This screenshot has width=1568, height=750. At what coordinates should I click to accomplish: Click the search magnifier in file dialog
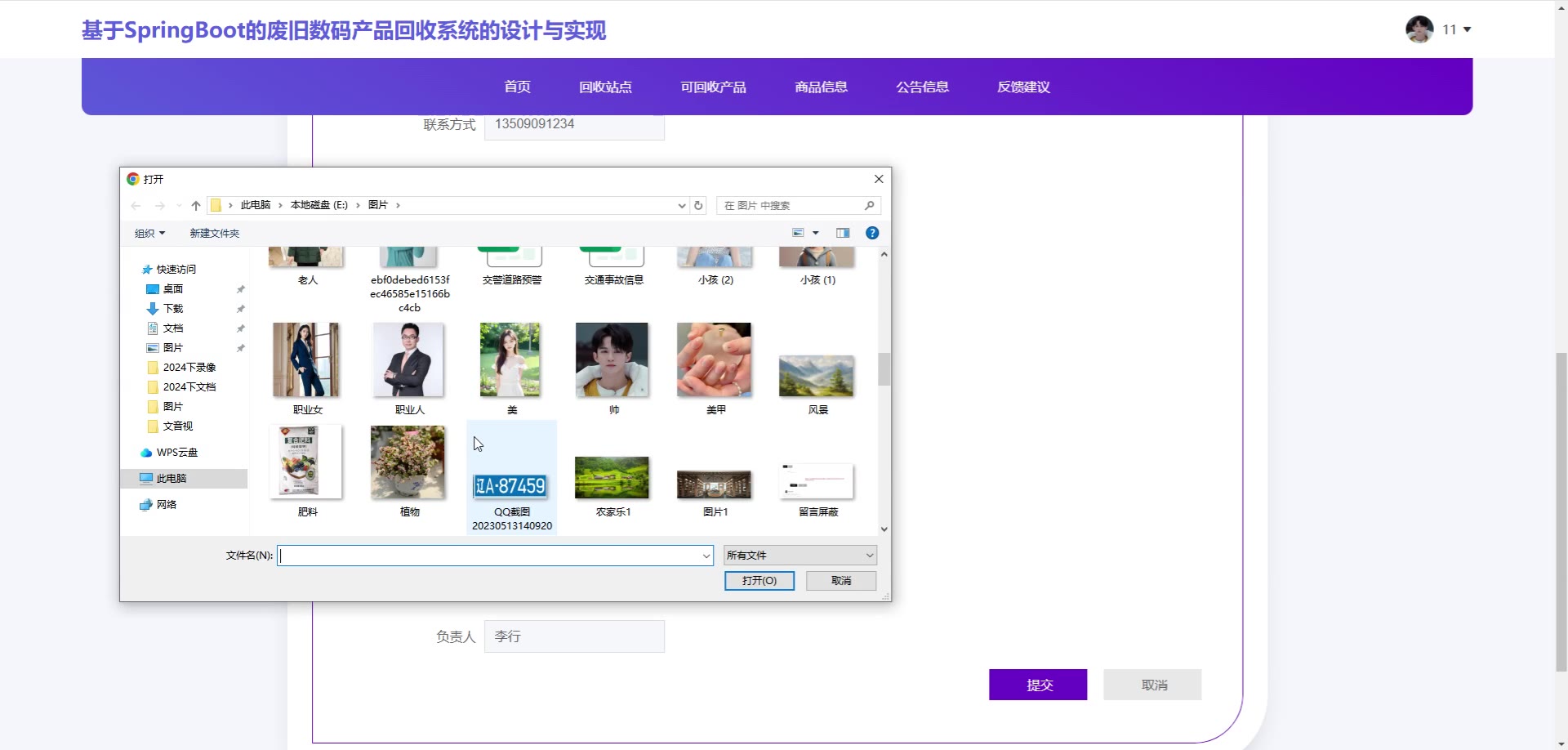(x=869, y=206)
